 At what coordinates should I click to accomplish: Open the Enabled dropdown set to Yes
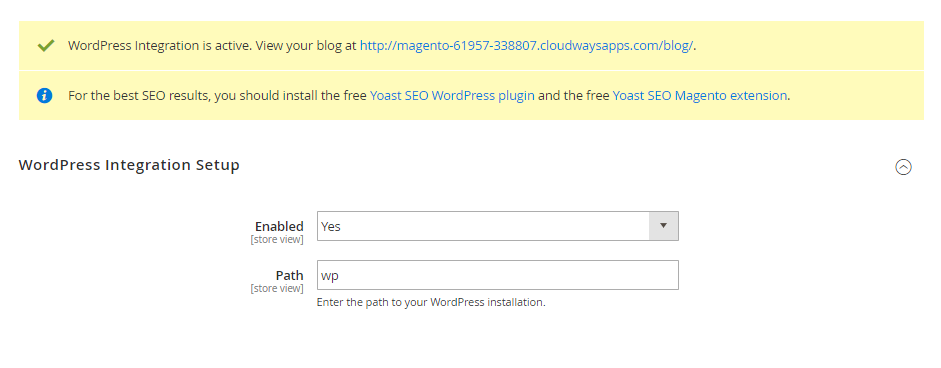click(x=498, y=226)
